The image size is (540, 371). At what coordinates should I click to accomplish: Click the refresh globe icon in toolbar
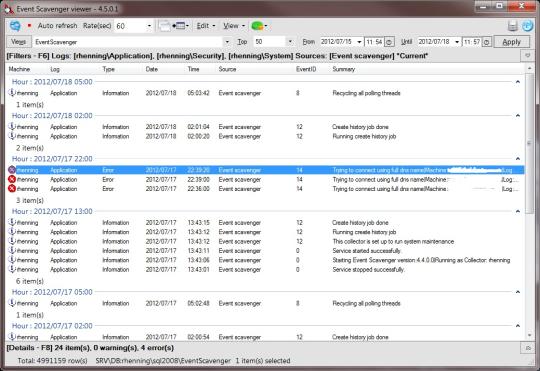point(15,26)
